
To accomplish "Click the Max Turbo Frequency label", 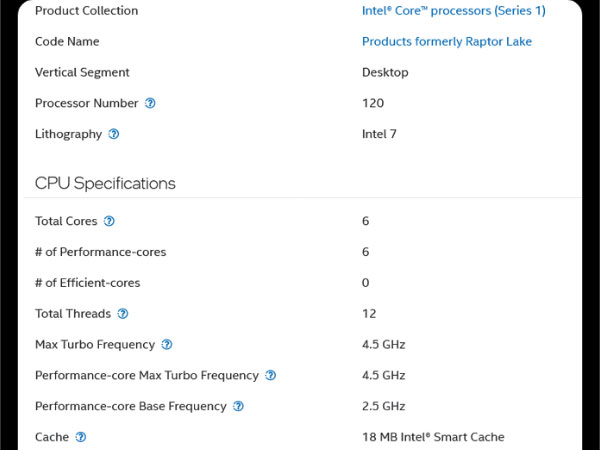I will pyautogui.click(x=95, y=345).
